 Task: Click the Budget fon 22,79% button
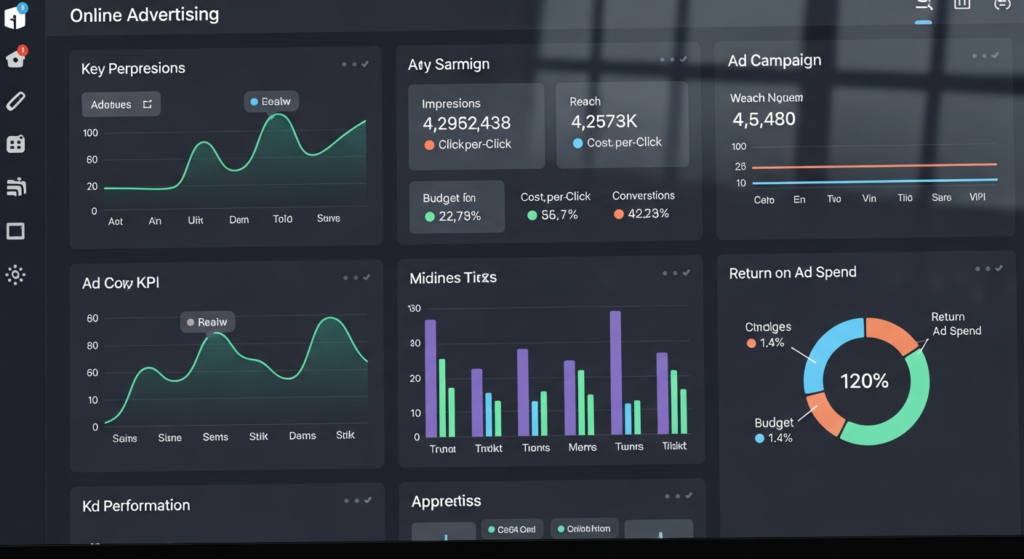456,207
